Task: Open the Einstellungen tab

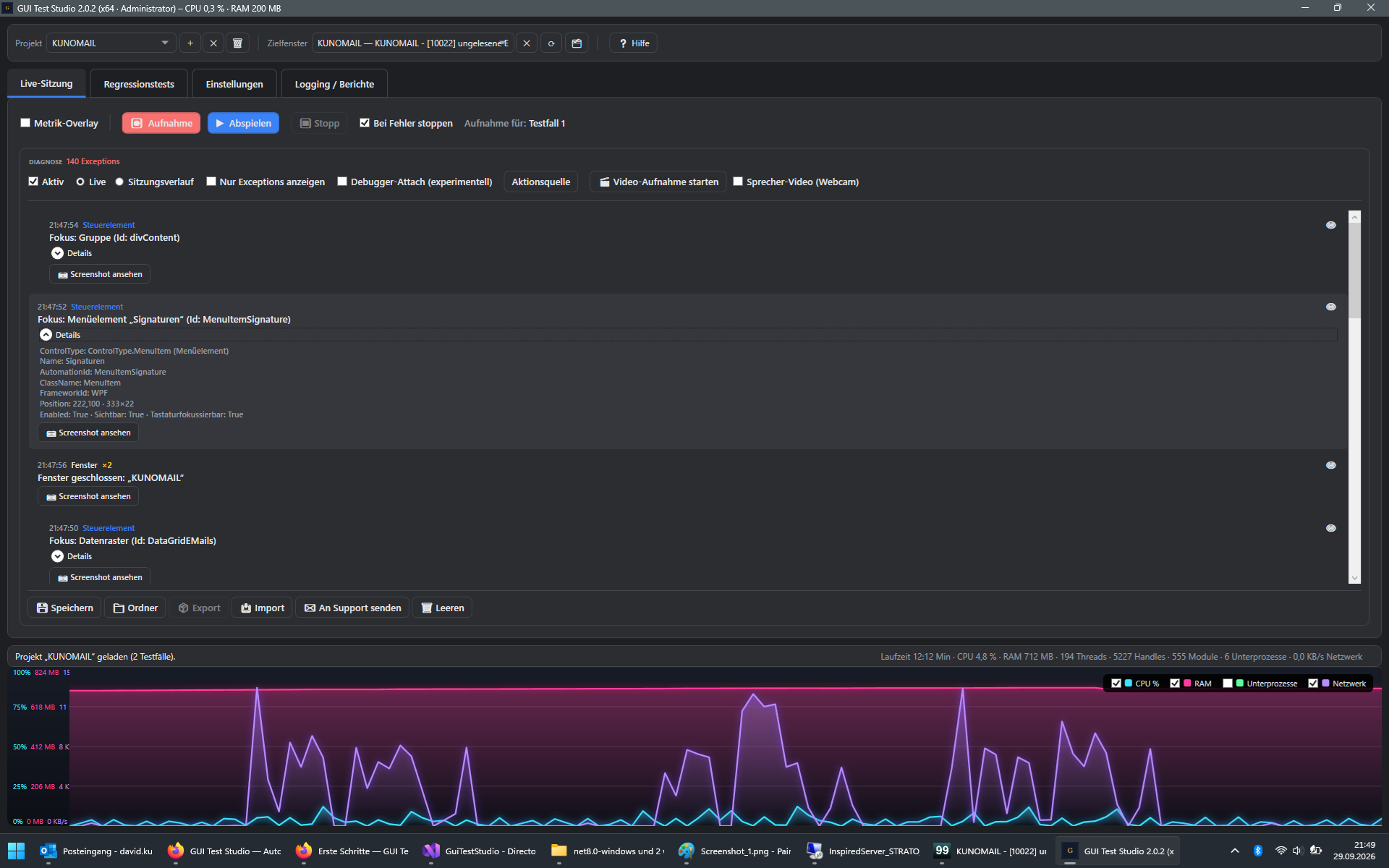Action: pos(234,84)
